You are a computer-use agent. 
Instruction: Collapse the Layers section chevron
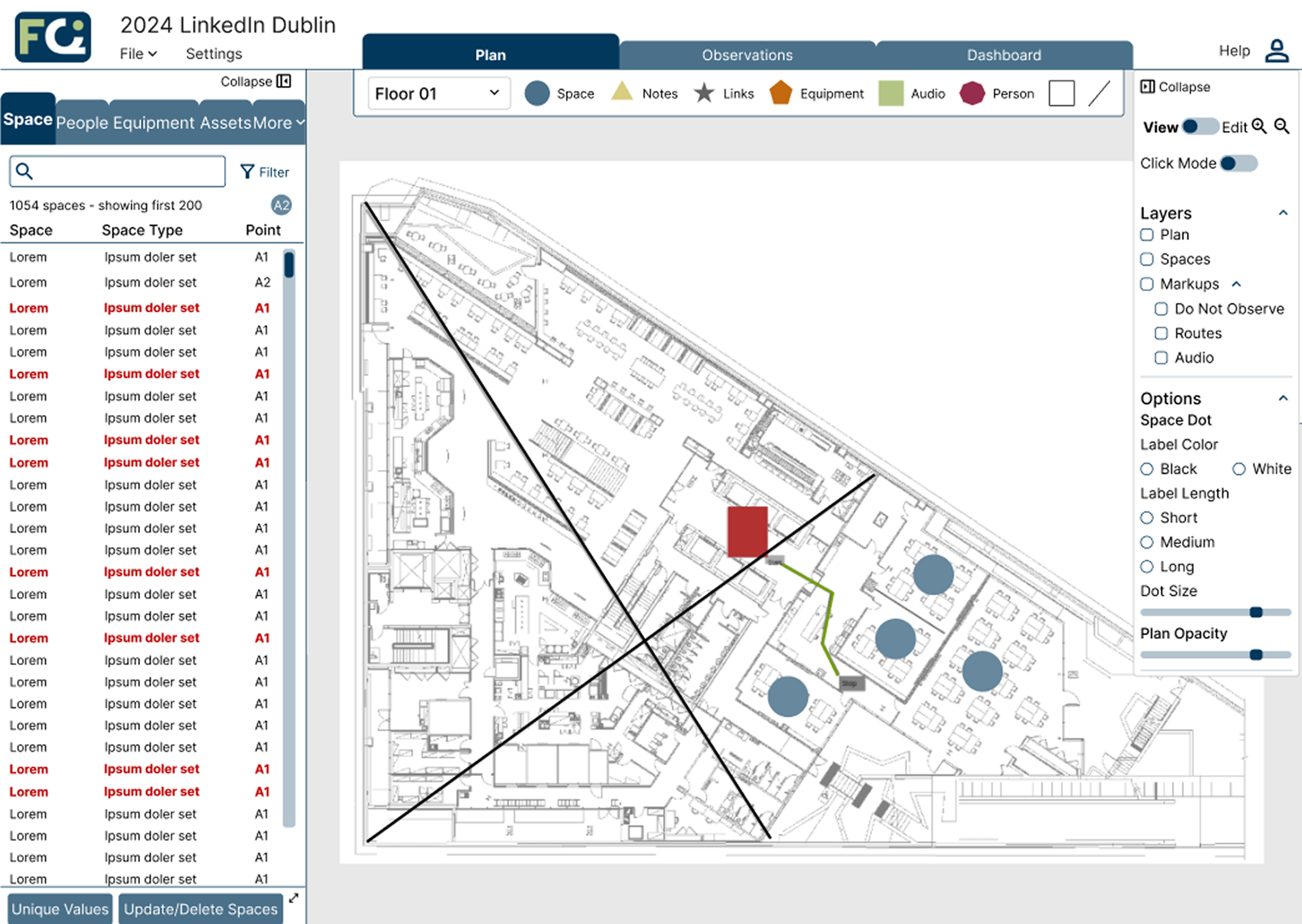point(1283,213)
